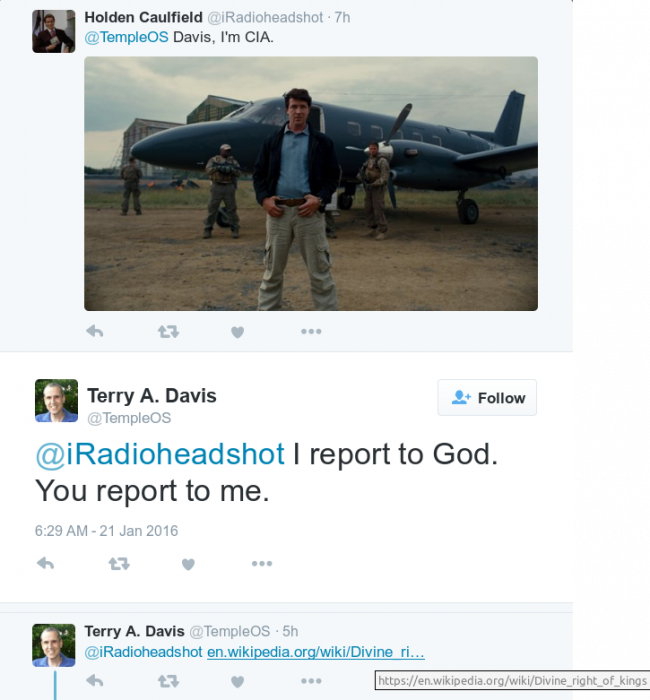Open Terry A. Davis name in 5h tweet
Viewport: 650px width, 700px height.
coord(134,631)
